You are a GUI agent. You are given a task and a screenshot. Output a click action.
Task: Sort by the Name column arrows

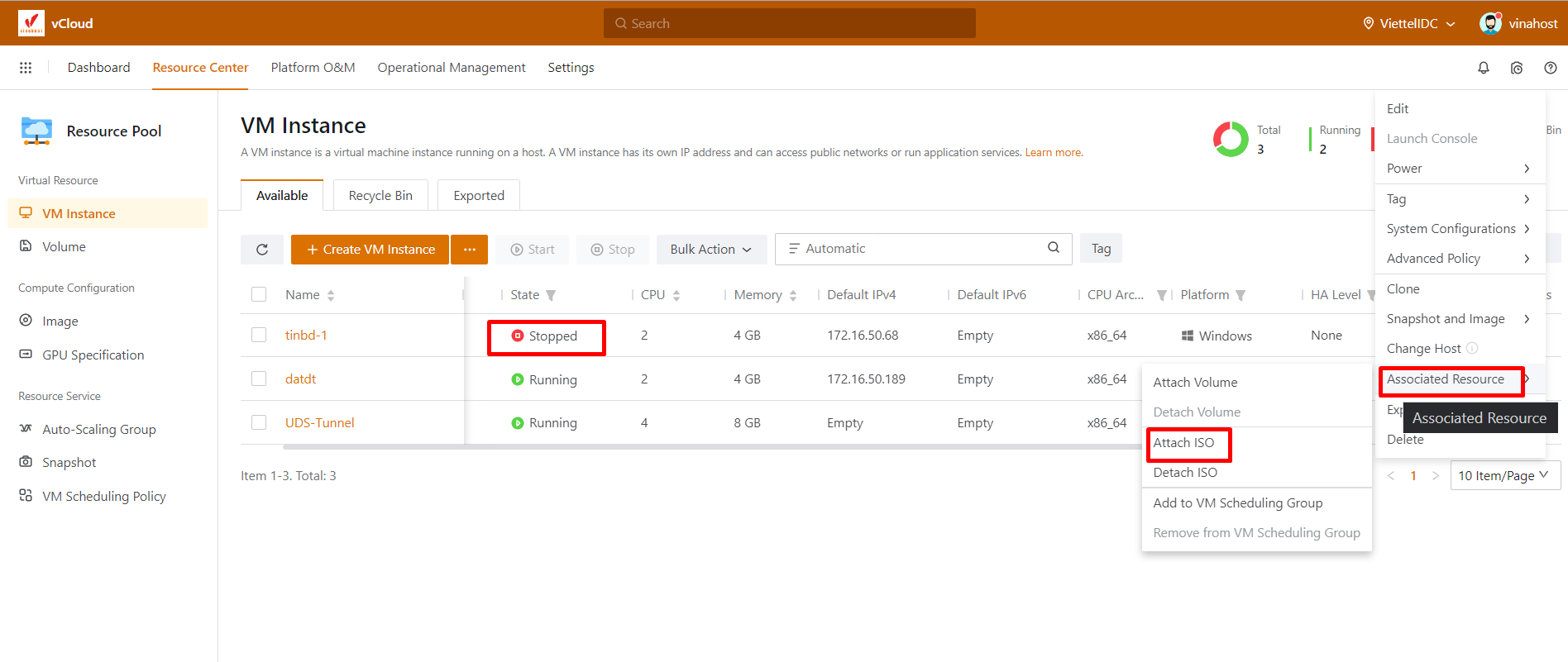(x=331, y=295)
